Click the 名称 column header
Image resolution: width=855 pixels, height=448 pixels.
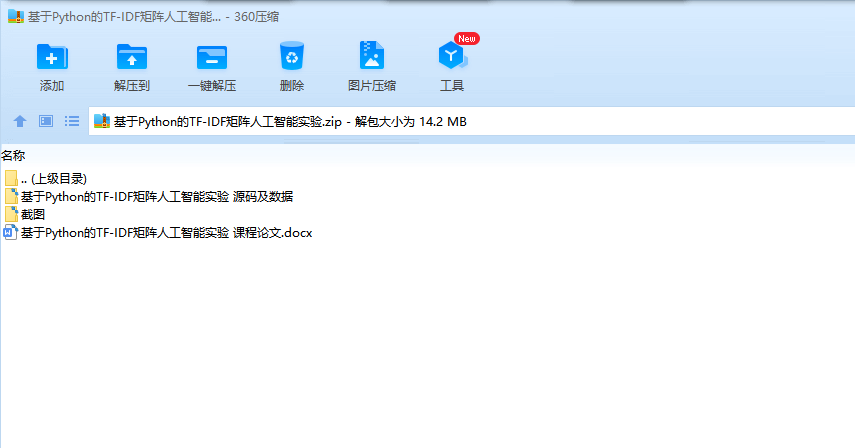point(13,156)
